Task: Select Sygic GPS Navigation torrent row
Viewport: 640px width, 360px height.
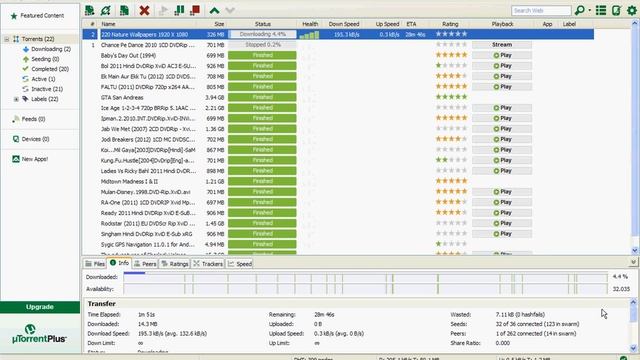Action: point(338,244)
